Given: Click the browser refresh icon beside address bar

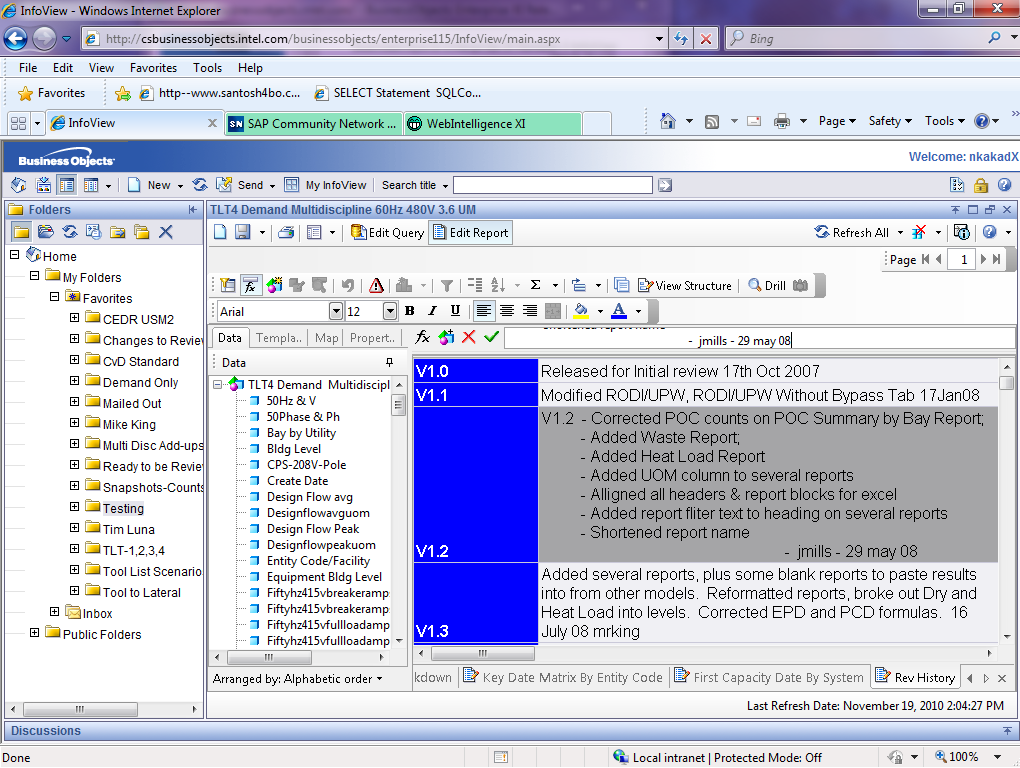Looking at the screenshot, I should 681,39.
